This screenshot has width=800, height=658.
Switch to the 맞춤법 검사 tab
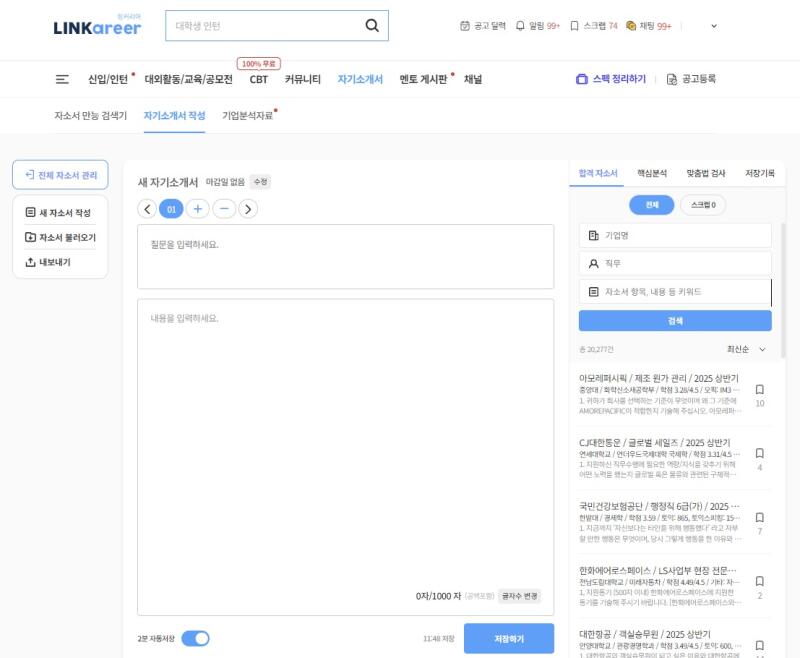[x=705, y=173]
